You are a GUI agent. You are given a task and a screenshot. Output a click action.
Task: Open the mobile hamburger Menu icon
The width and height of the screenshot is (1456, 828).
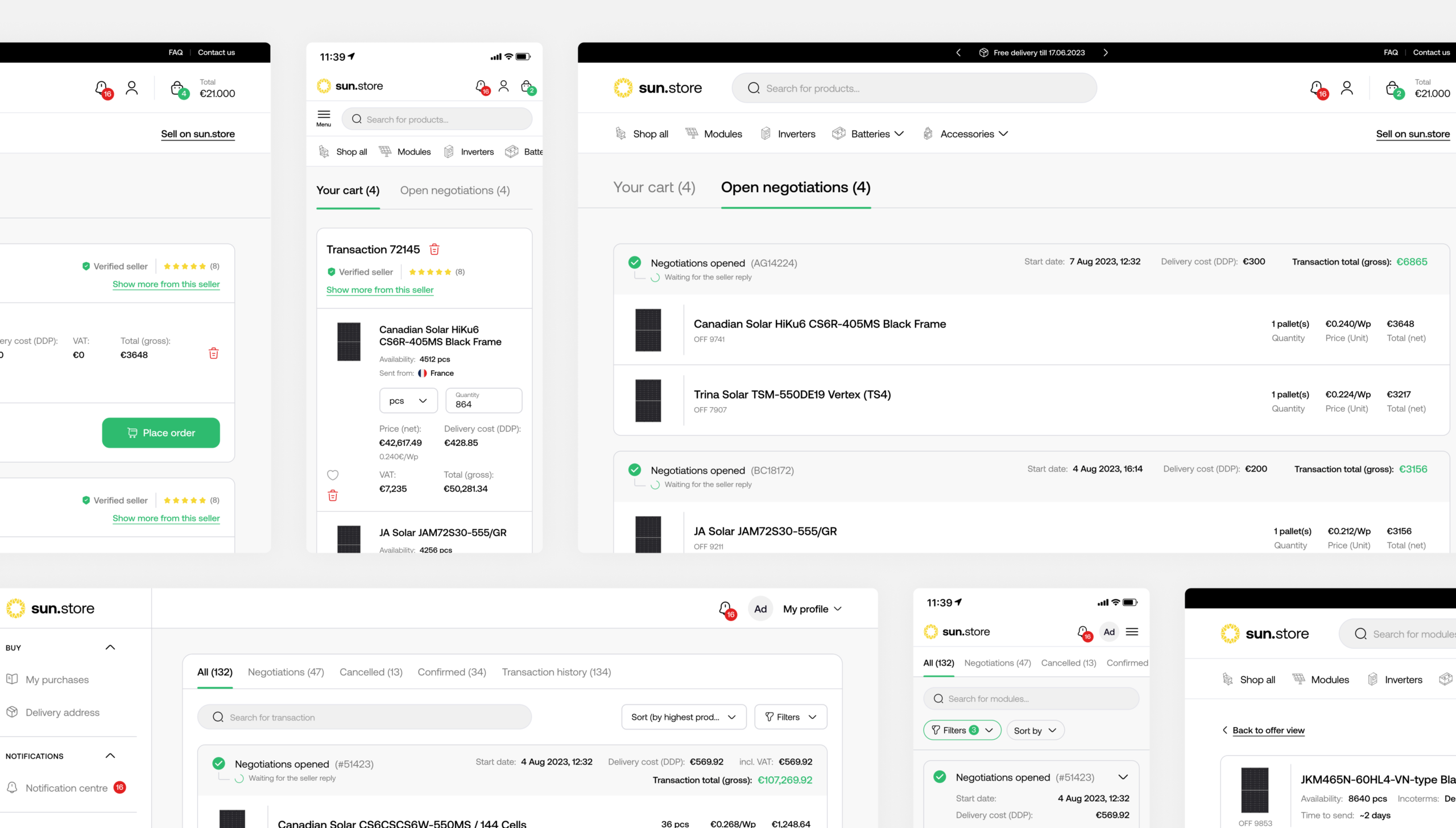[324, 118]
